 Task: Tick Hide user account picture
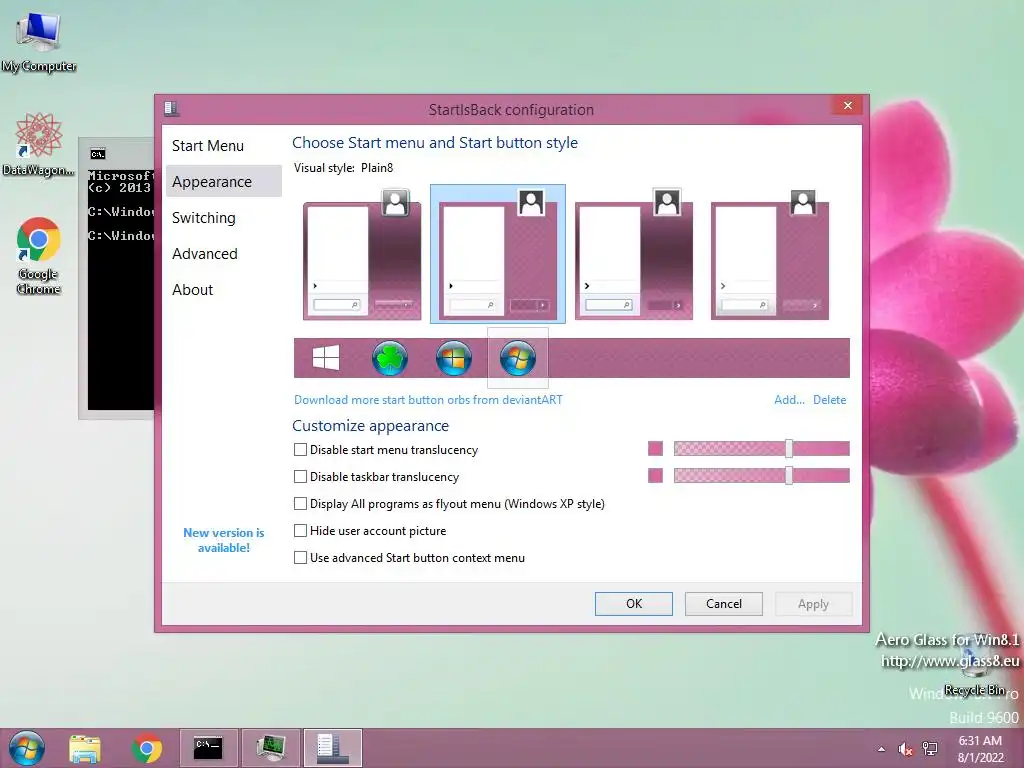pos(300,530)
